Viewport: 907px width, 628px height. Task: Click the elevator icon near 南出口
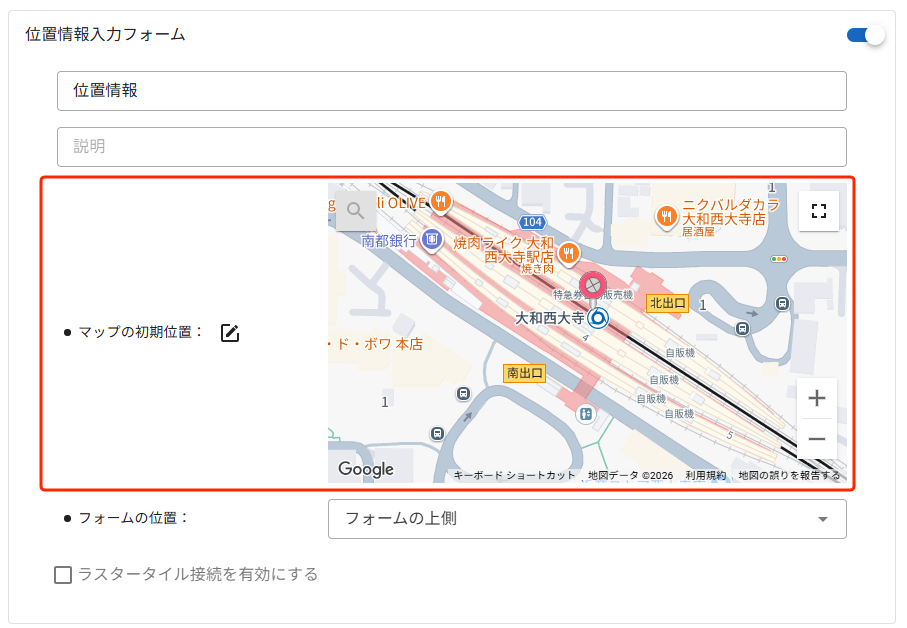(x=586, y=413)
